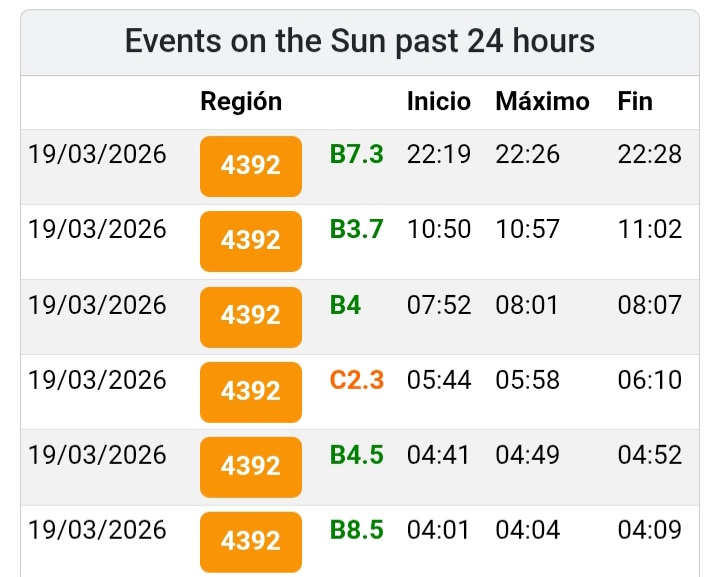Click the Inicio column header
Viewport: 720px width, 577px height.
[x=438, y=101]
